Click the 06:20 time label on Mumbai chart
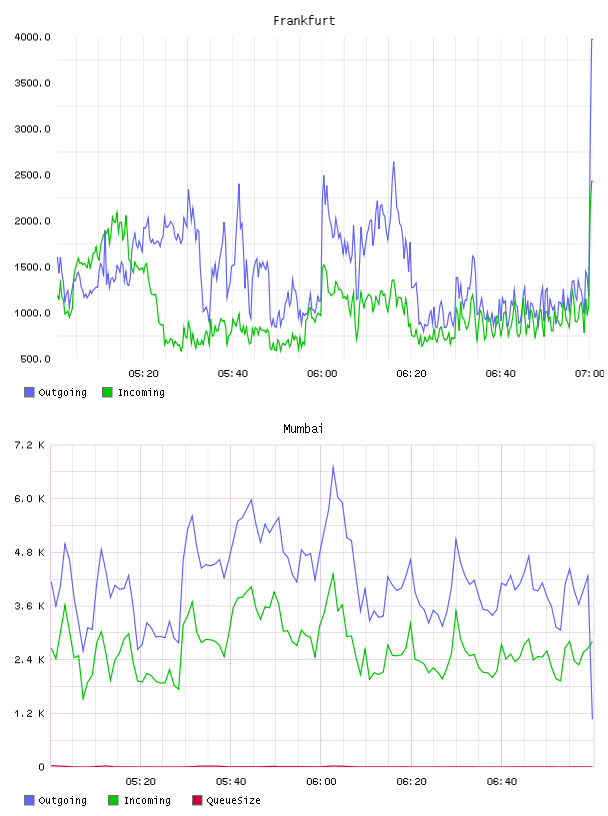608x816 pixels. (x=411, y=782)
